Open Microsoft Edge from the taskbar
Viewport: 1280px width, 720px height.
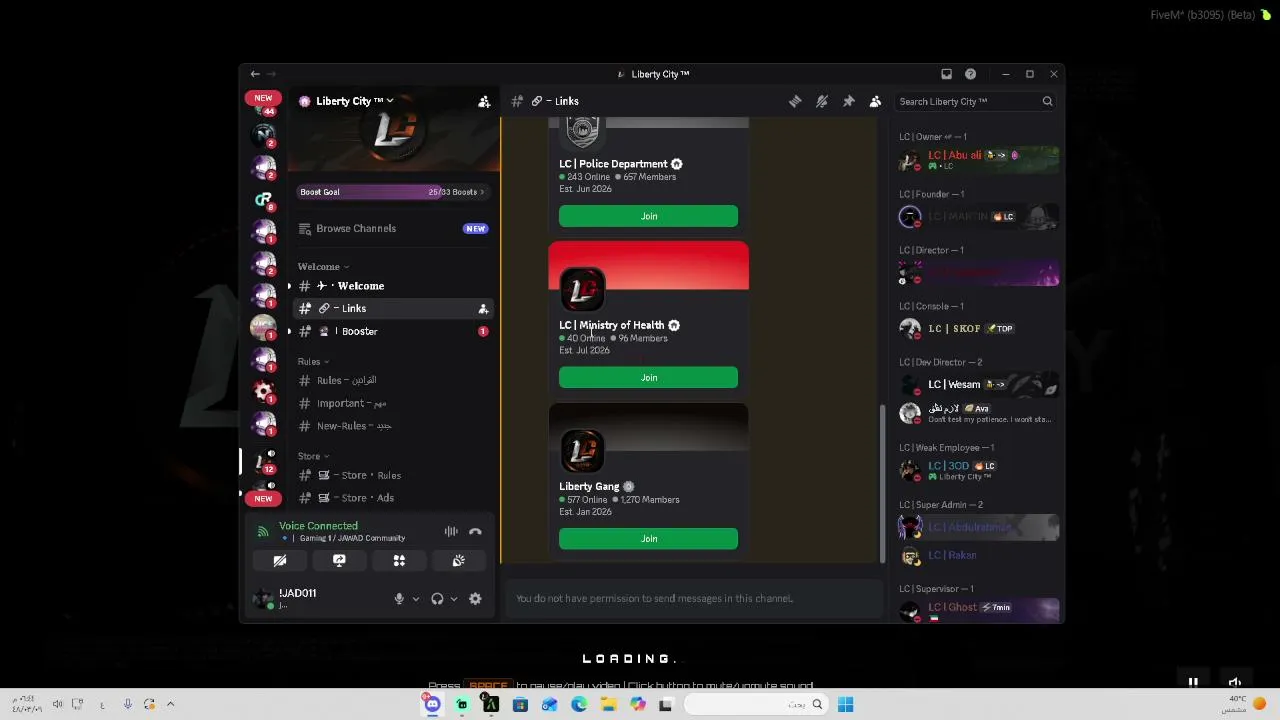[x=578, y=704]
